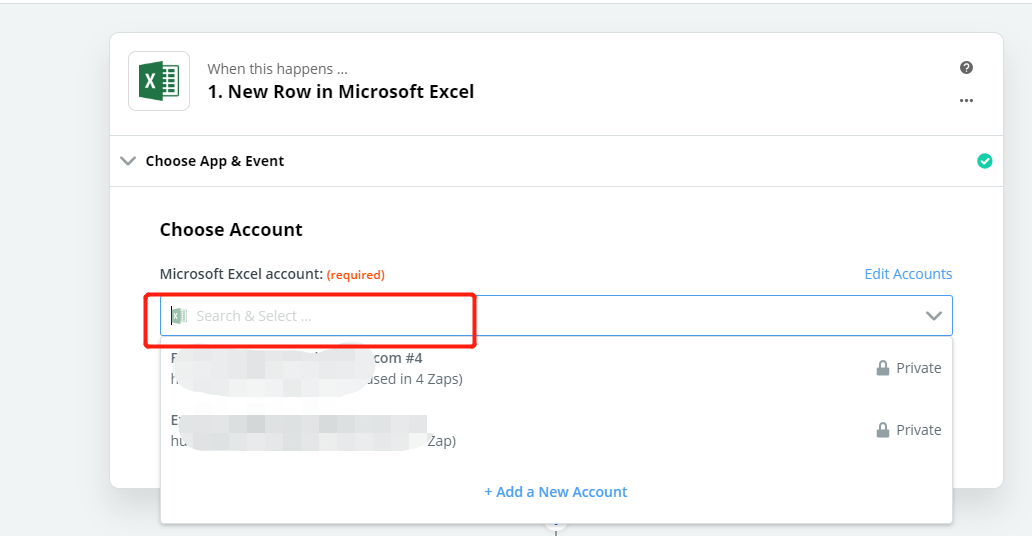The height and width of the screenshot is (536, 1032).
Task: Open the Edit Accounts link
Action: [908, 274]
